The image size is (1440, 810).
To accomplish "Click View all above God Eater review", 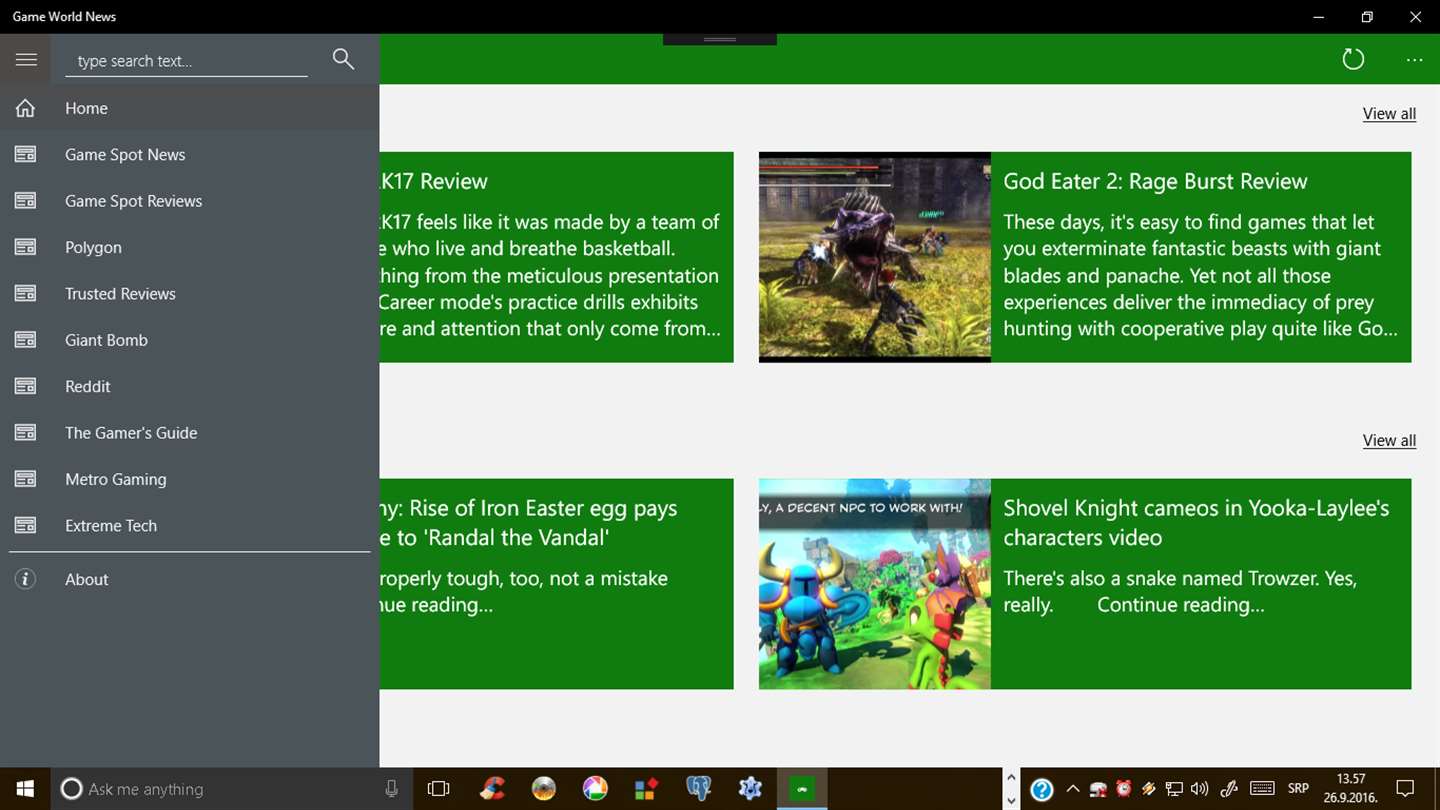I will [1389, 114].
